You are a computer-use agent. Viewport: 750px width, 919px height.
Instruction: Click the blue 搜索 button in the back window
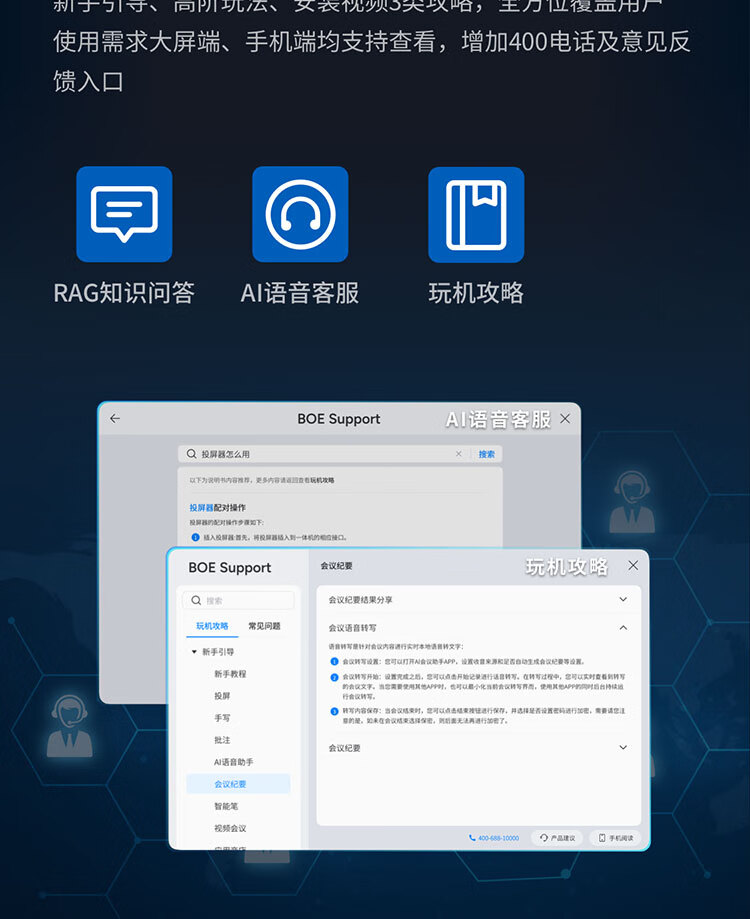[x=486, y=454]
